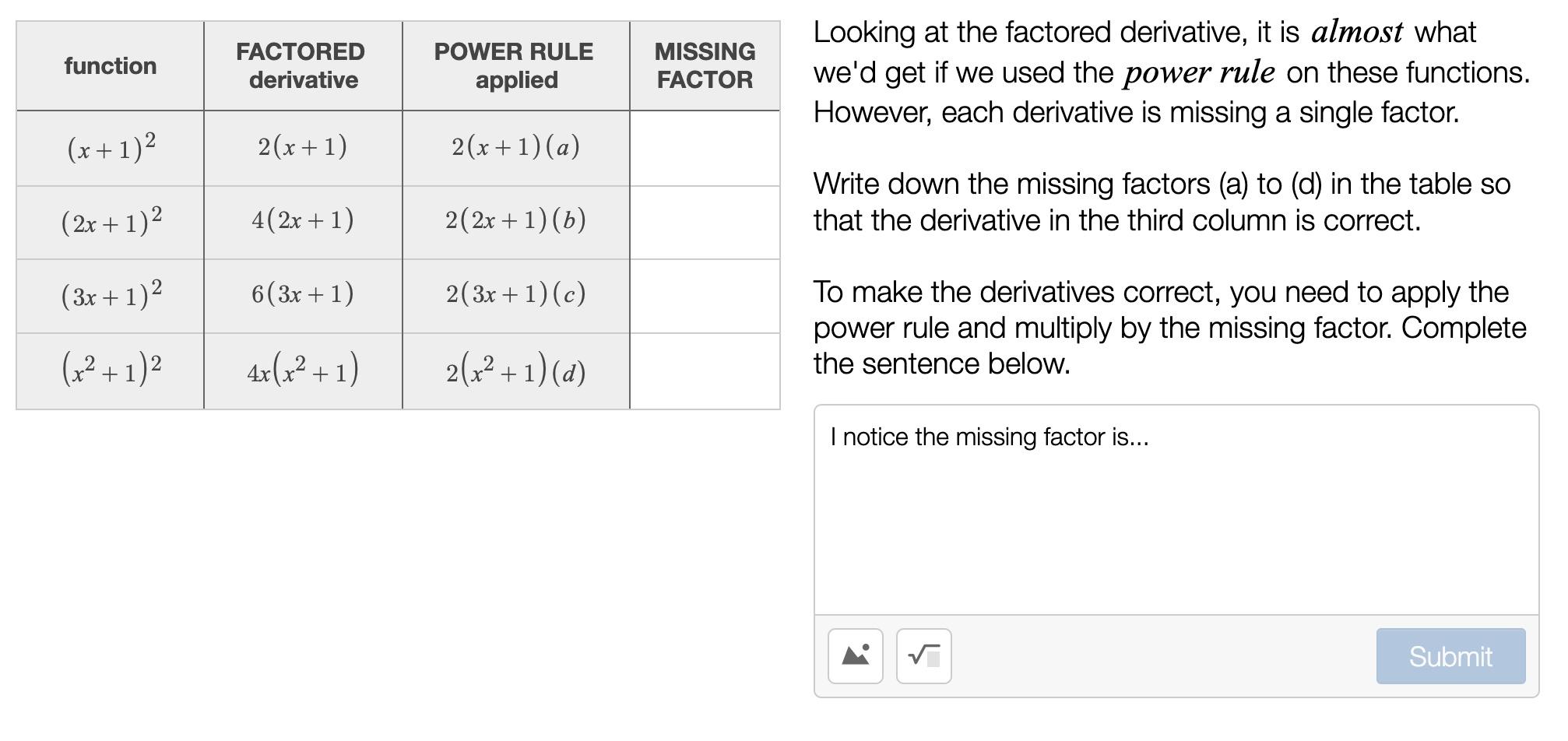Click the FACTORED derivative column header
1568x741 pixels.
click(303, 65)
